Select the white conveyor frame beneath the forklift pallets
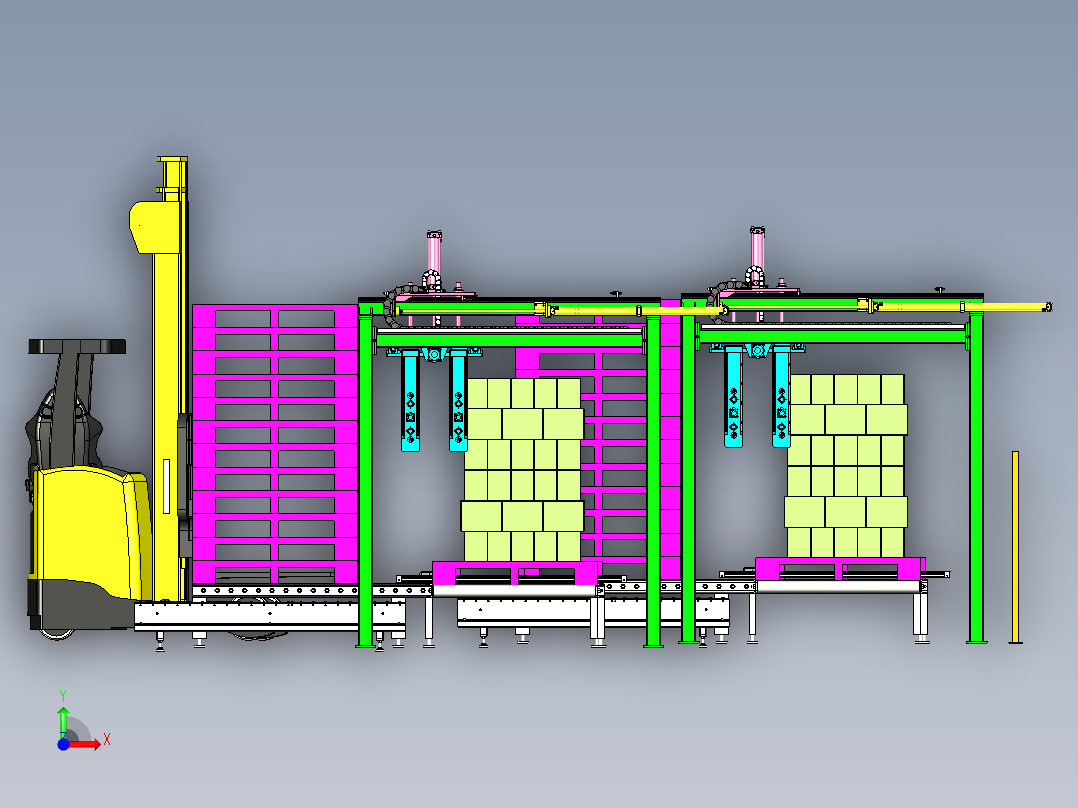The height and width of the screenshot is (808, 1078). point(270,615)
